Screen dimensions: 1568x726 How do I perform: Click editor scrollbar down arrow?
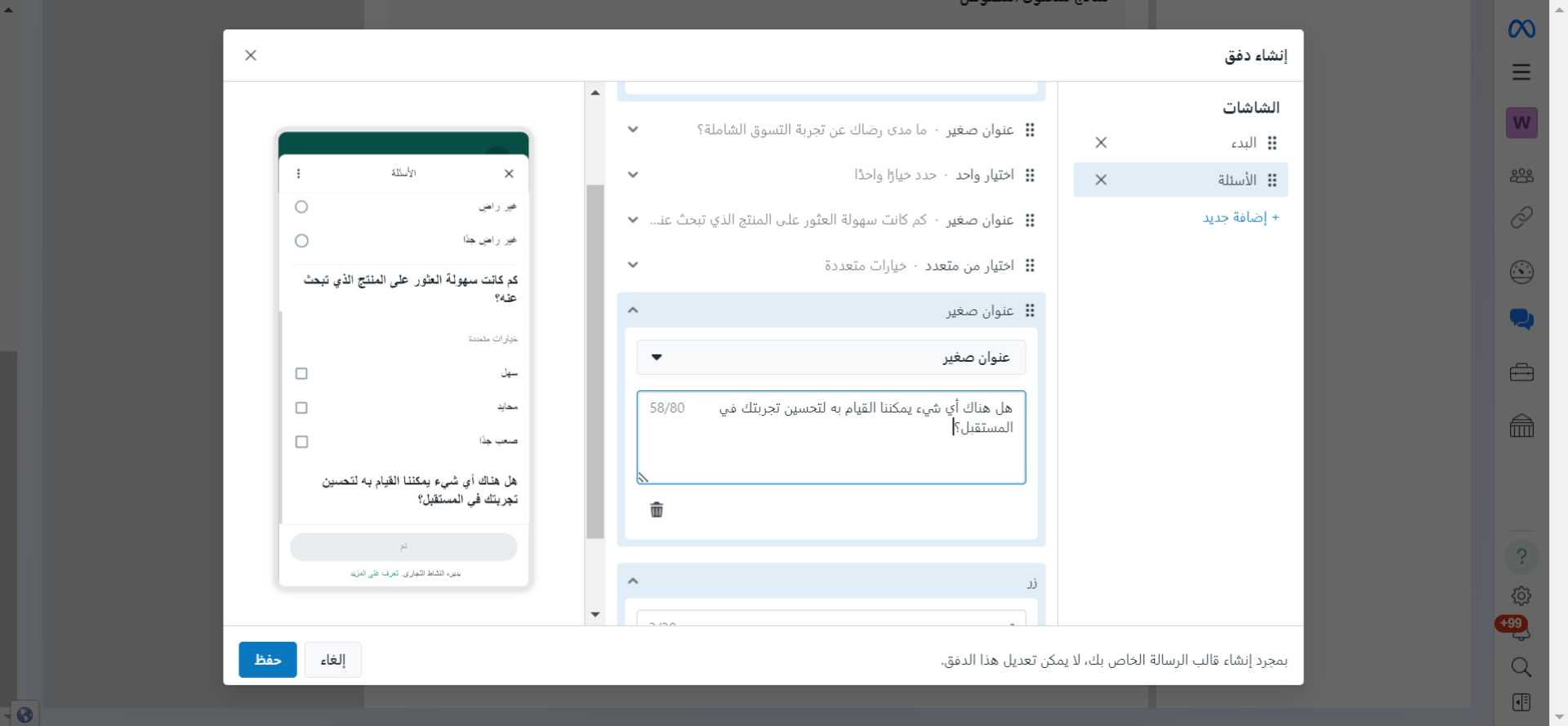point(595,615)
